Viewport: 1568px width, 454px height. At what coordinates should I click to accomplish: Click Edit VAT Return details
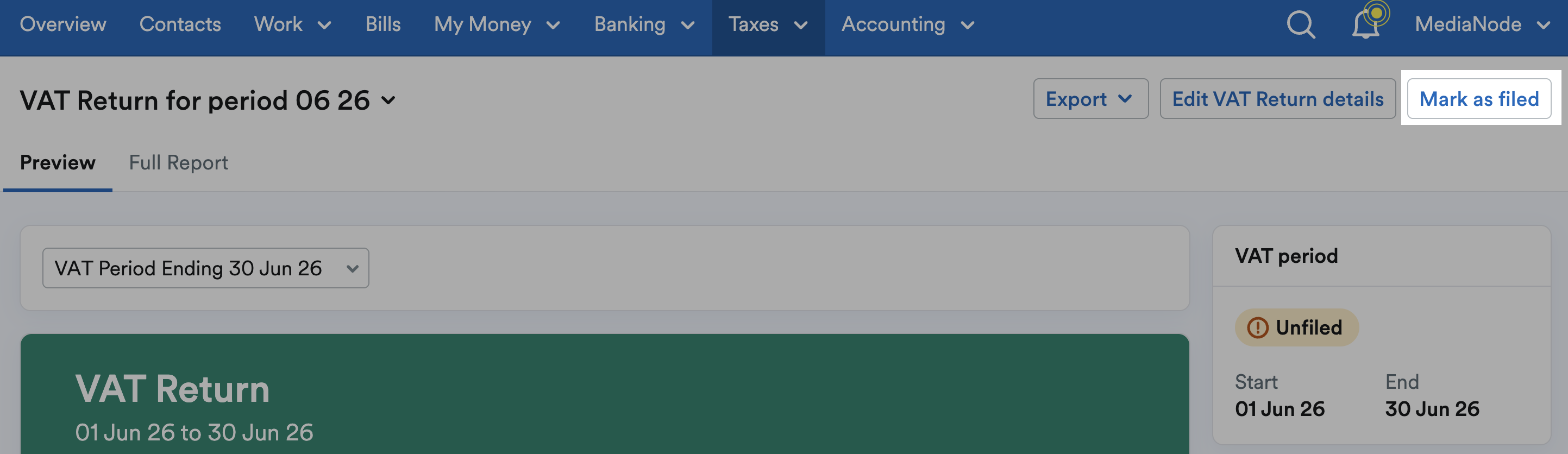pyautogui.click(x=1277, y=99)
